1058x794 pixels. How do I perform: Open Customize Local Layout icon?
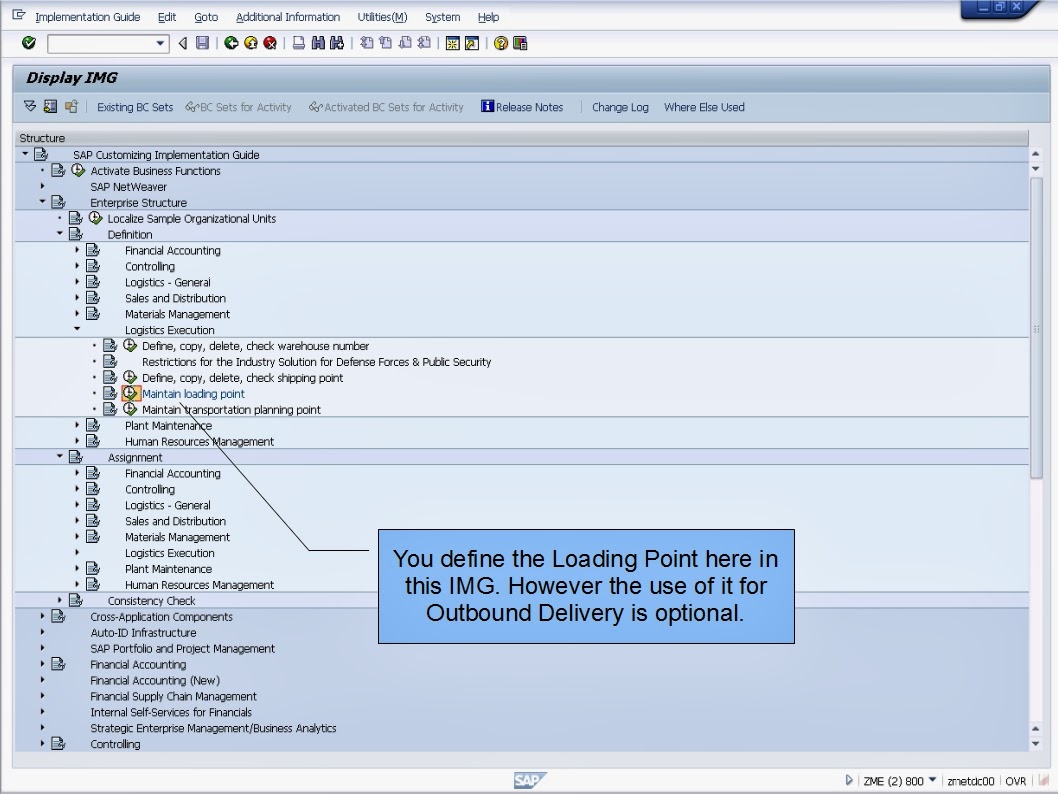tap(520, 43)
